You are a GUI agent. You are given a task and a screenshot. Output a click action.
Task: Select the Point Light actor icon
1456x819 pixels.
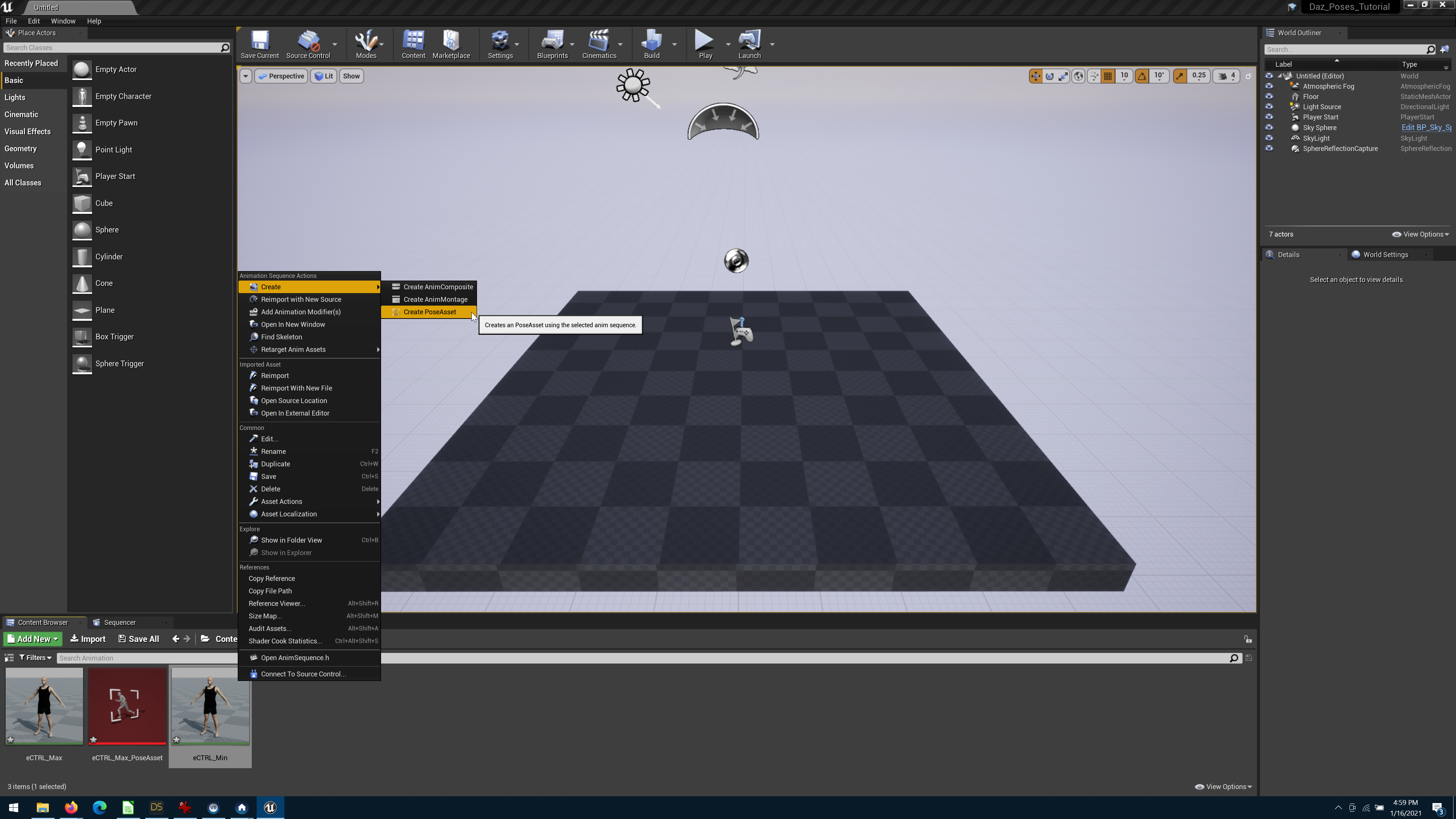pos(82,150)
